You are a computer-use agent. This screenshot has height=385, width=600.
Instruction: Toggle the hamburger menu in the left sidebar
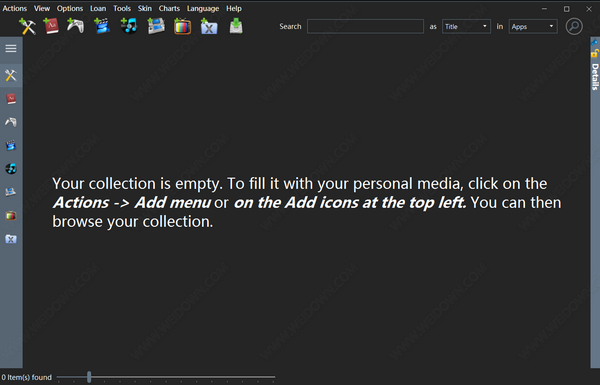tap(11, 48)
